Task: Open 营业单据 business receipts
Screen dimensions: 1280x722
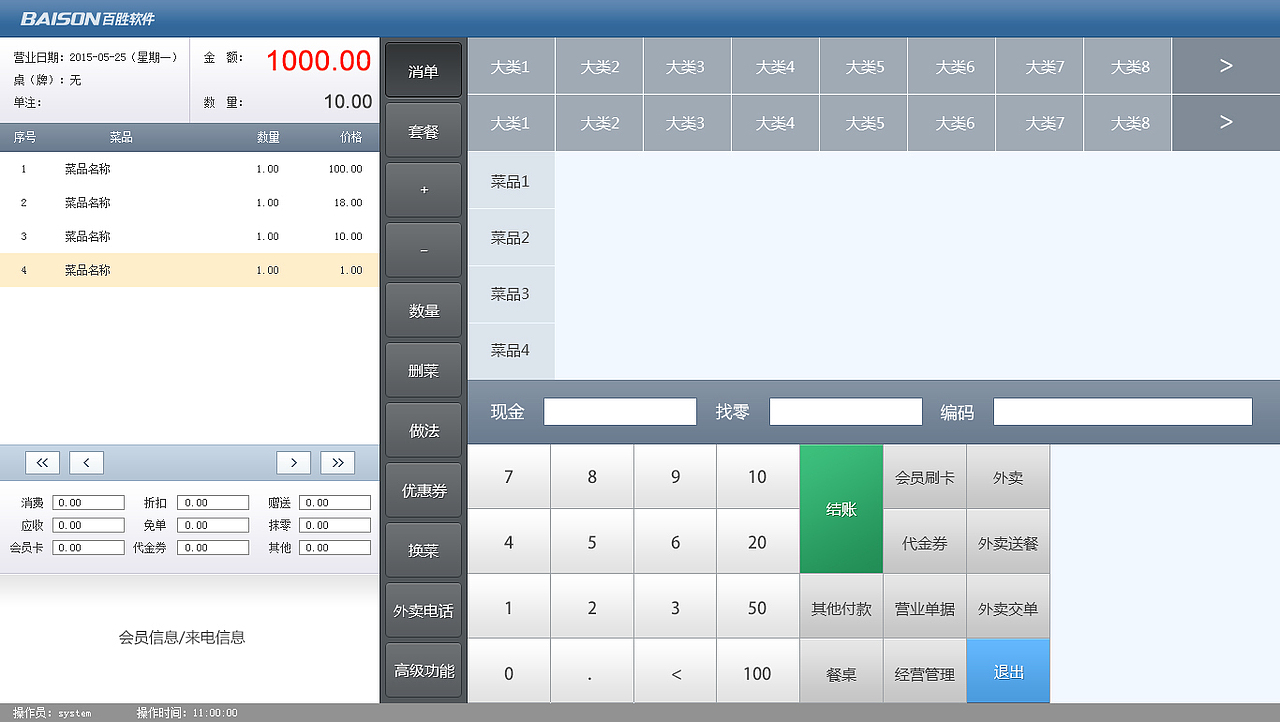Action: 925,607
